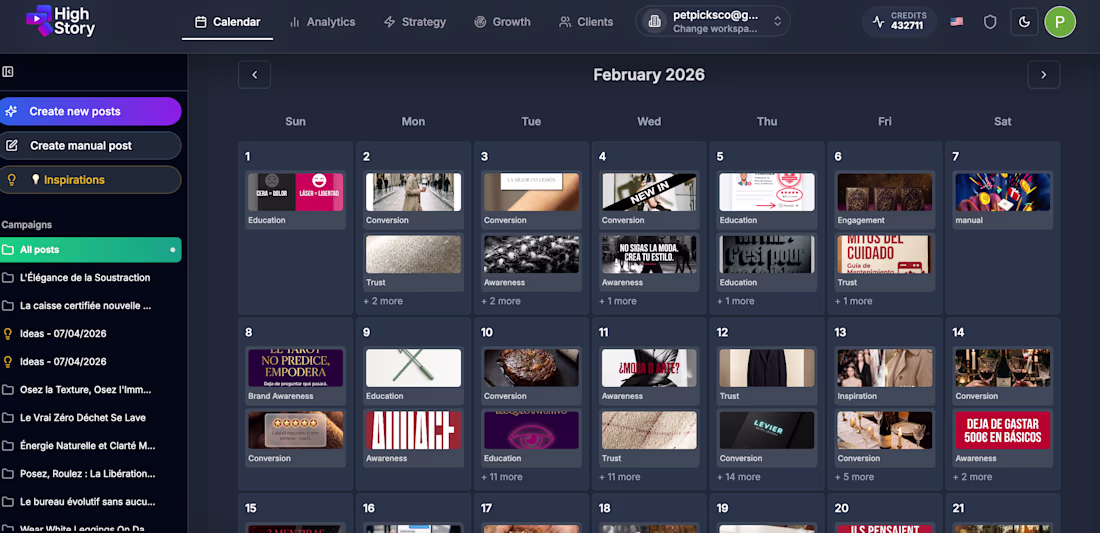This screenshot has height=533, width=1100.
Task: Open Feb 14 Deja de Gastar post
Action: pyautogui.click(x=1002, y=430)
